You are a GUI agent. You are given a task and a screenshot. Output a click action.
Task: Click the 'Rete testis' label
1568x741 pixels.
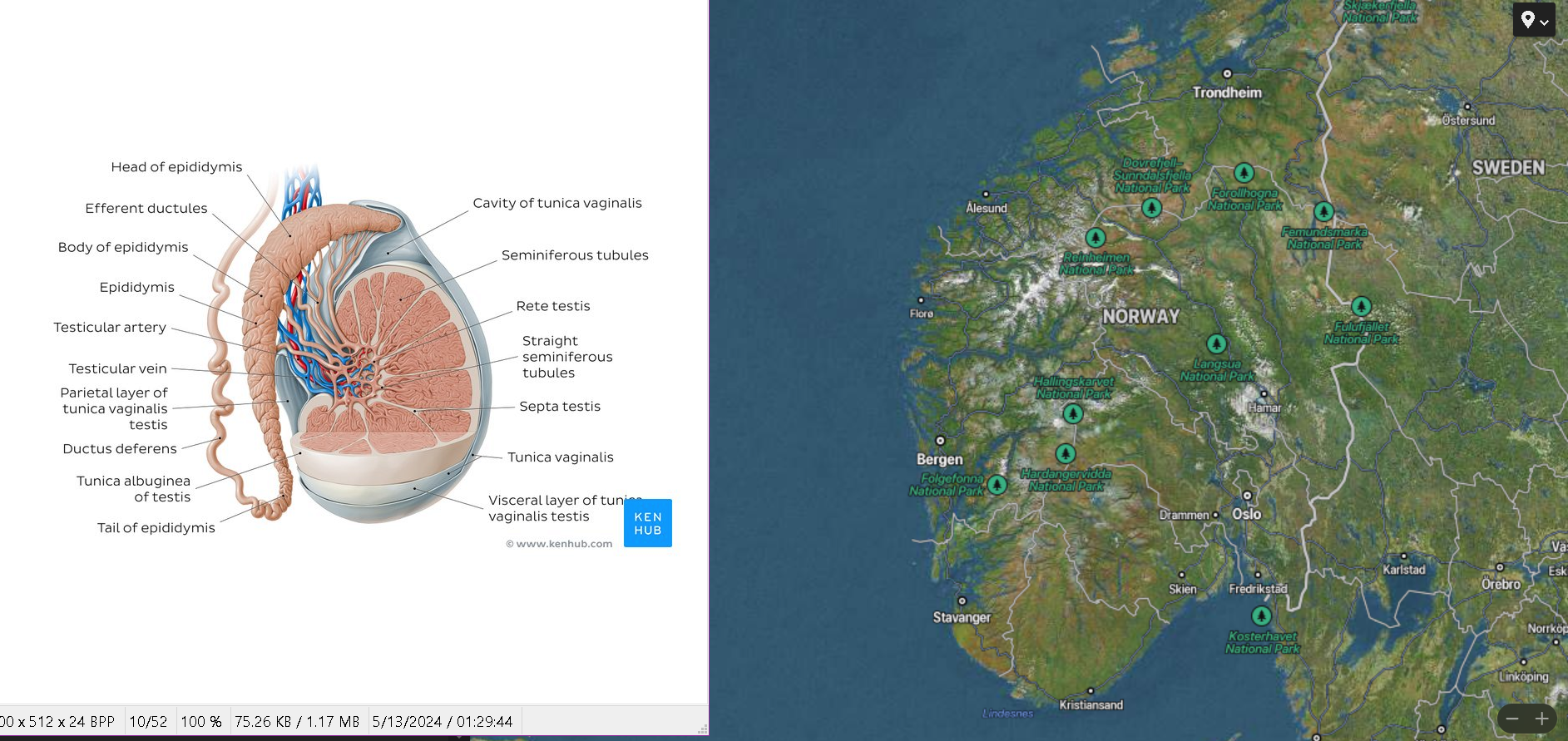pos(553,306)
